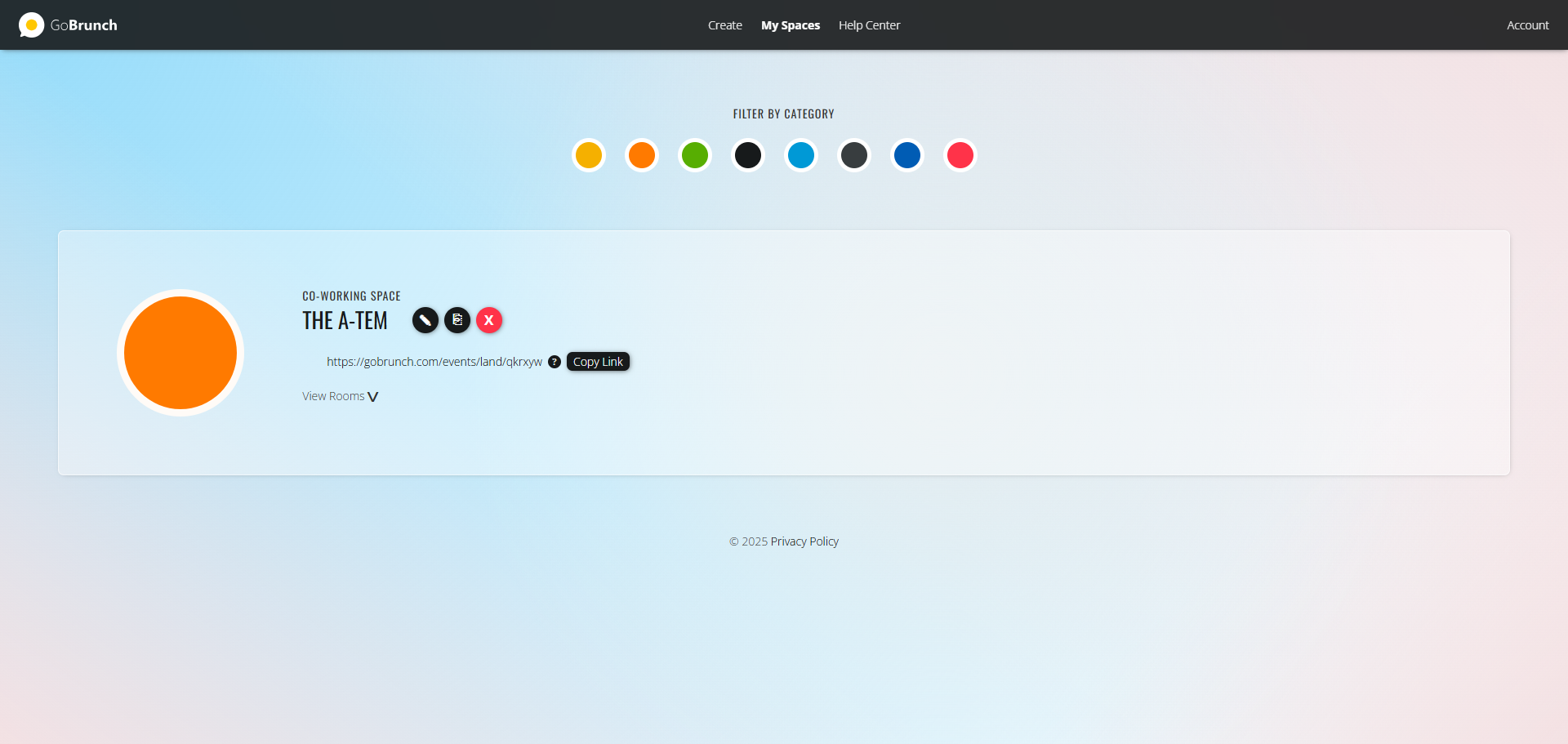Click the GoBrunch egg logo
1568x744 pixels.
click(x=31, y=25)
